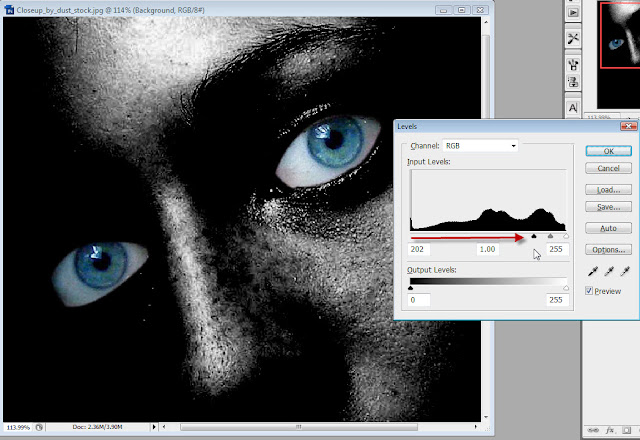Click the horizontal scroll left arrow

coord(164,427)
